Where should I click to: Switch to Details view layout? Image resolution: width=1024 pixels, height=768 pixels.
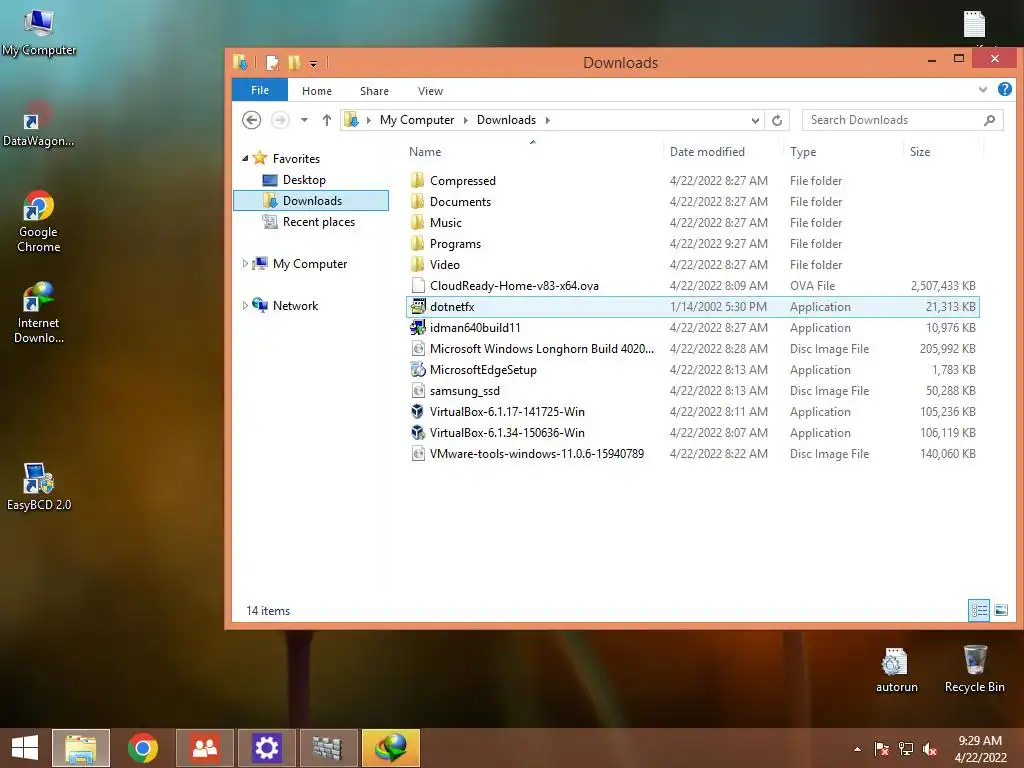[x=979, y=611]
